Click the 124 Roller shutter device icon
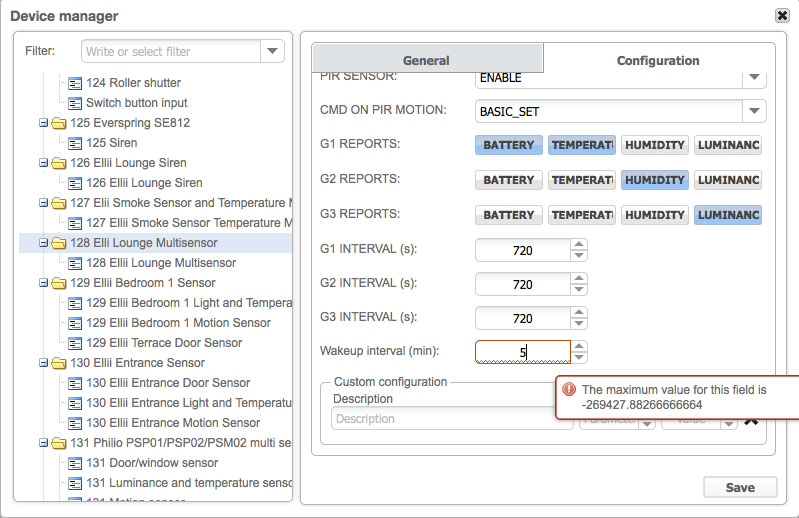Image resolution: width=799 pixels, height=518 pixels. (x=75, y=83)
